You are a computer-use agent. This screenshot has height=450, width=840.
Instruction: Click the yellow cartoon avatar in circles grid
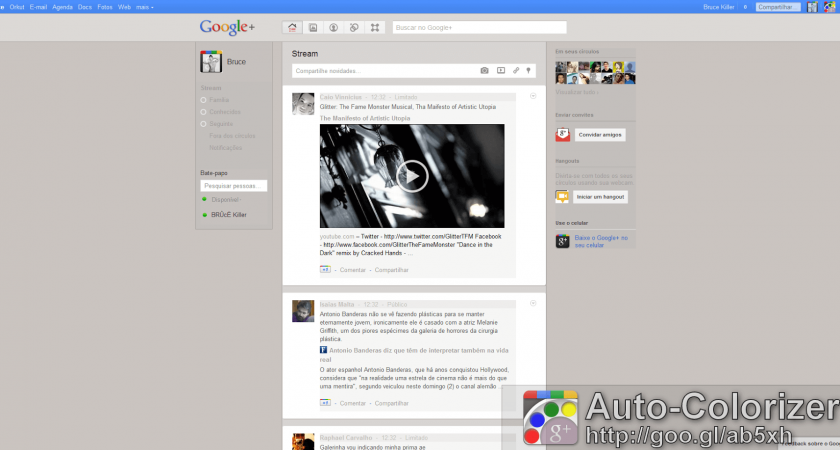tap(618, 67)
